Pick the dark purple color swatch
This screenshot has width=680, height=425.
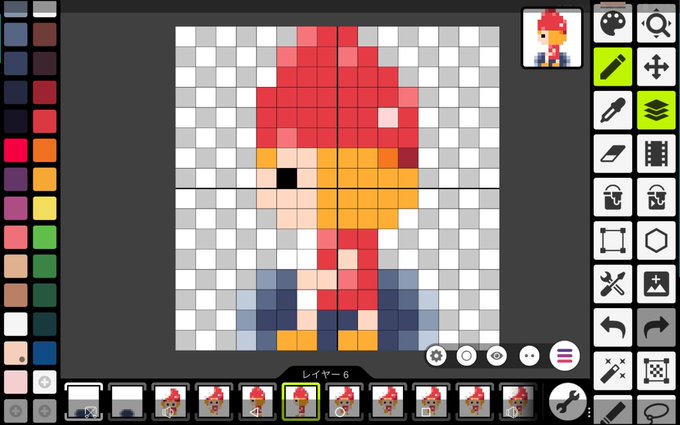click(x=16, y=180)
